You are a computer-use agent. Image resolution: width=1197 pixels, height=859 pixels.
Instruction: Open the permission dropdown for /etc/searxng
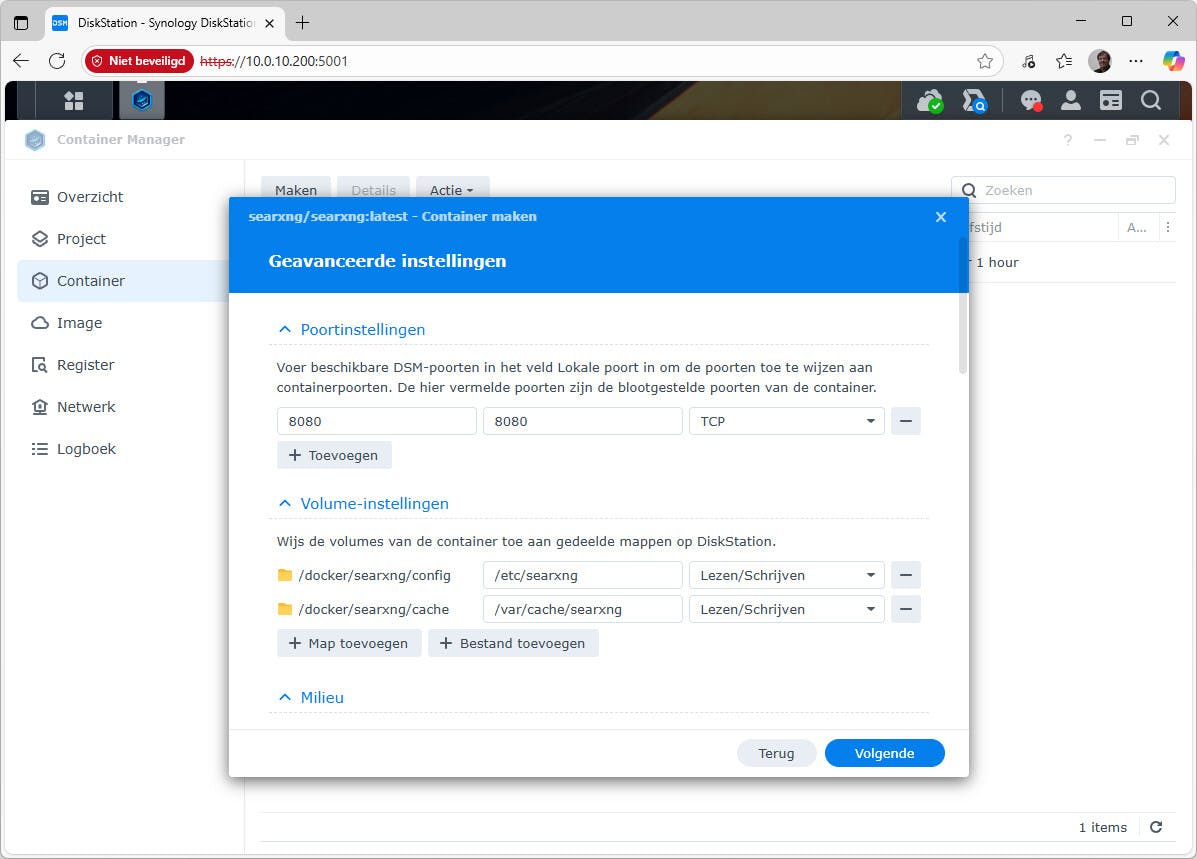[x=786, y=575]
